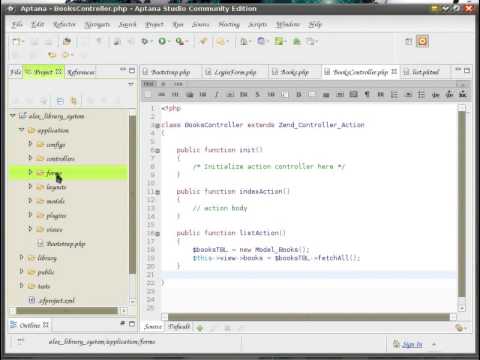
Task: Click the Forward navigation arrow icon
Action: [66, 55]
